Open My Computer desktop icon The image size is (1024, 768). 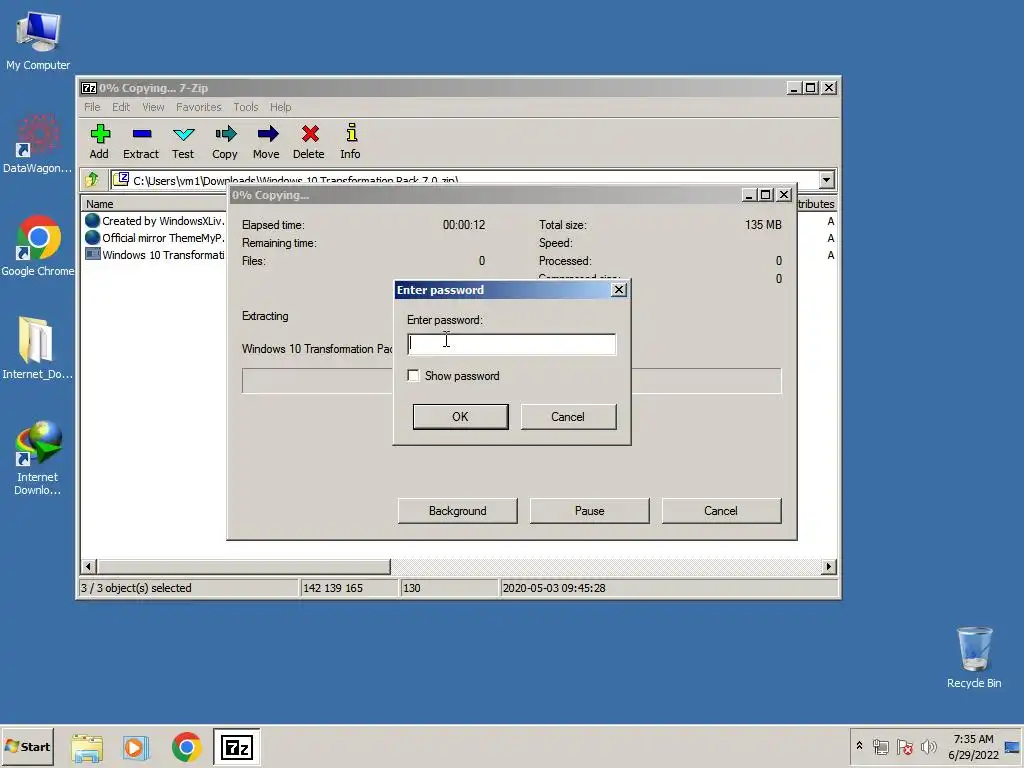38,40
